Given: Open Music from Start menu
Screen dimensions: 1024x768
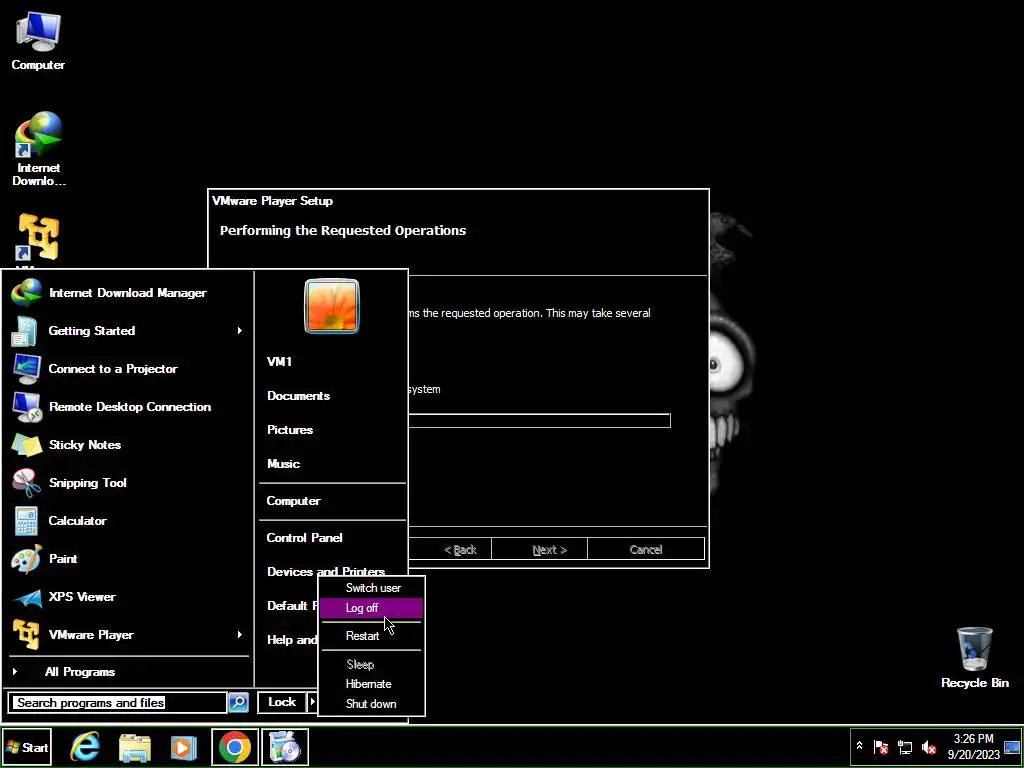Looking at the screenshot, I should tap(283, 464).
